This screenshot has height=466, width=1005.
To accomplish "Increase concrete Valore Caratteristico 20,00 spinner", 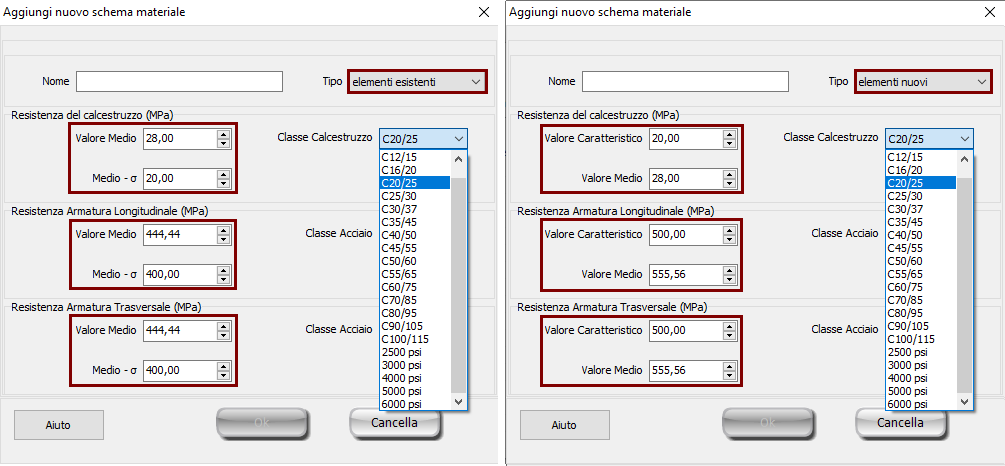I will [729, 134].
